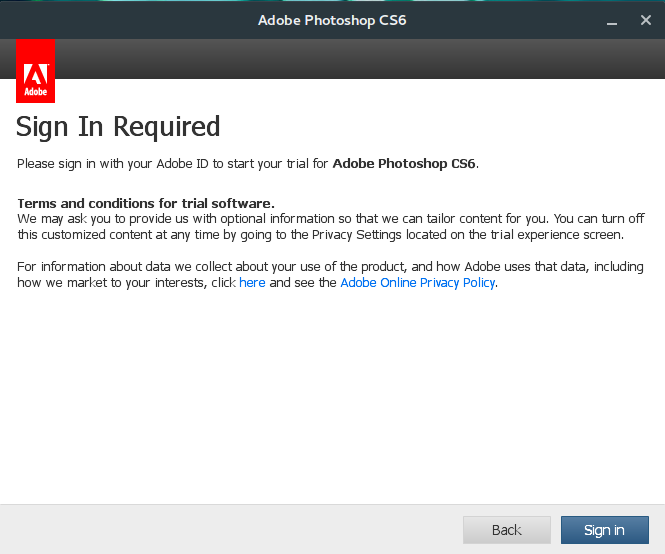Close the sign-in dialog window
Image resolution: width=665 pixels, height=554 pixels.
[646, 19]
